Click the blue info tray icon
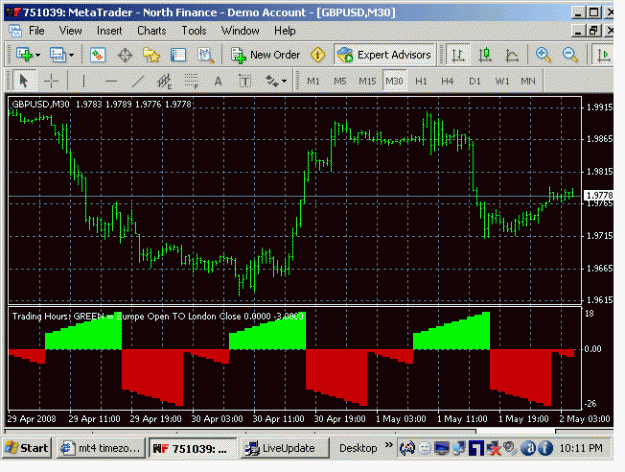The width and height of the screenshot is (625, 472). coord(545,448)
